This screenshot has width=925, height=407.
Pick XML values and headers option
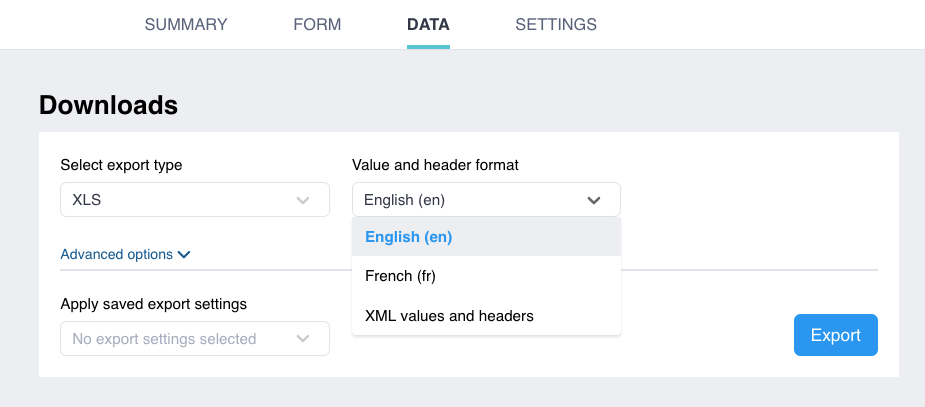pos(449,316)
